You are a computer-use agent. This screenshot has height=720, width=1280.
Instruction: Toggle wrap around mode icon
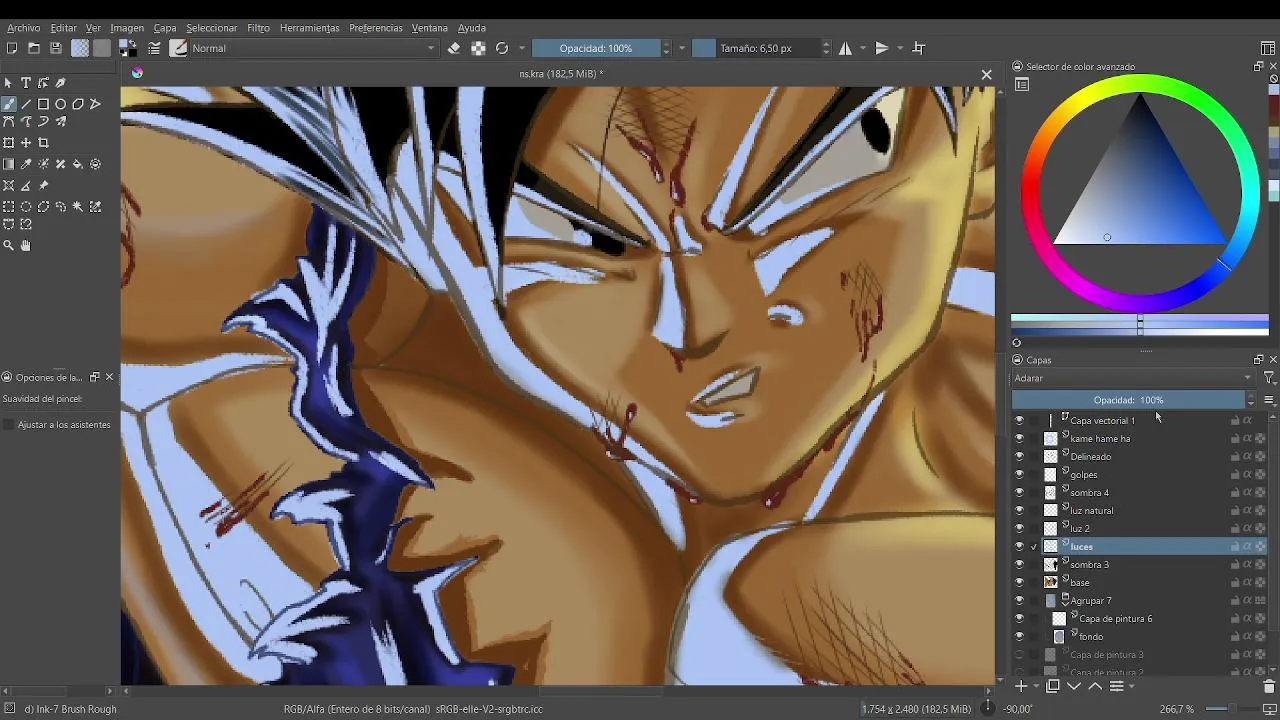pyautogui.click(x=919, y=48)
